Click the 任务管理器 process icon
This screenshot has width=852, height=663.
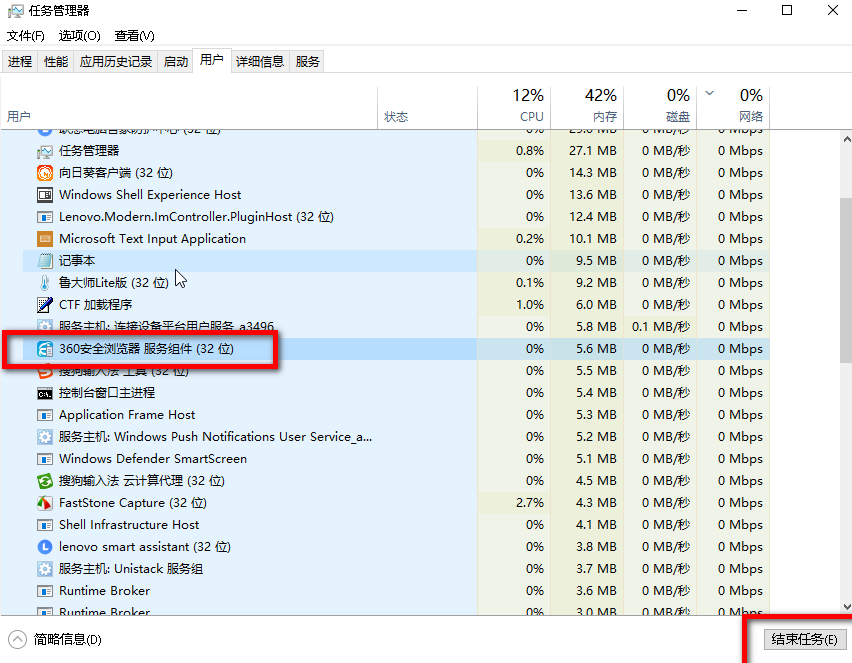click(45, 151)
